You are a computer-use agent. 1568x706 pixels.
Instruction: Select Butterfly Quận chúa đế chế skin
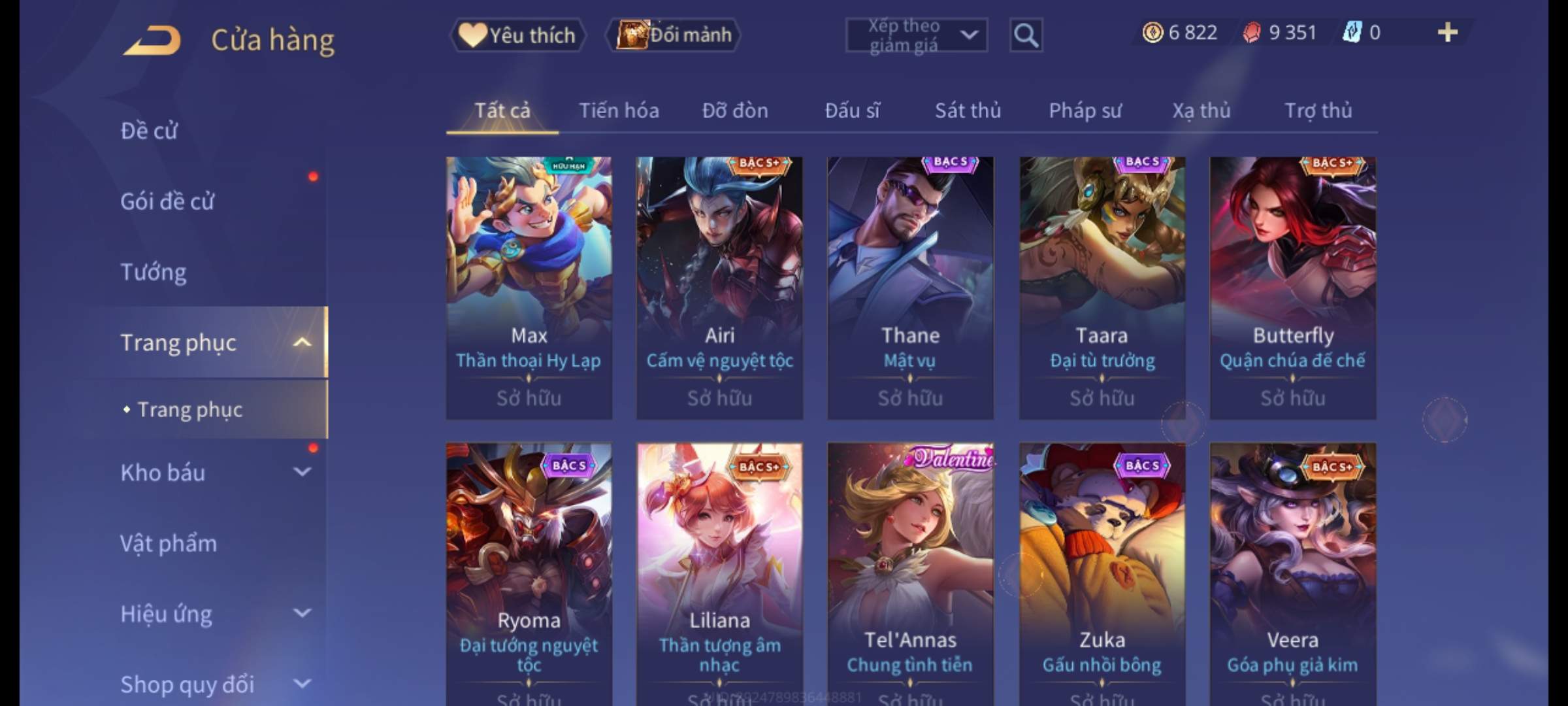point(1293,288)
